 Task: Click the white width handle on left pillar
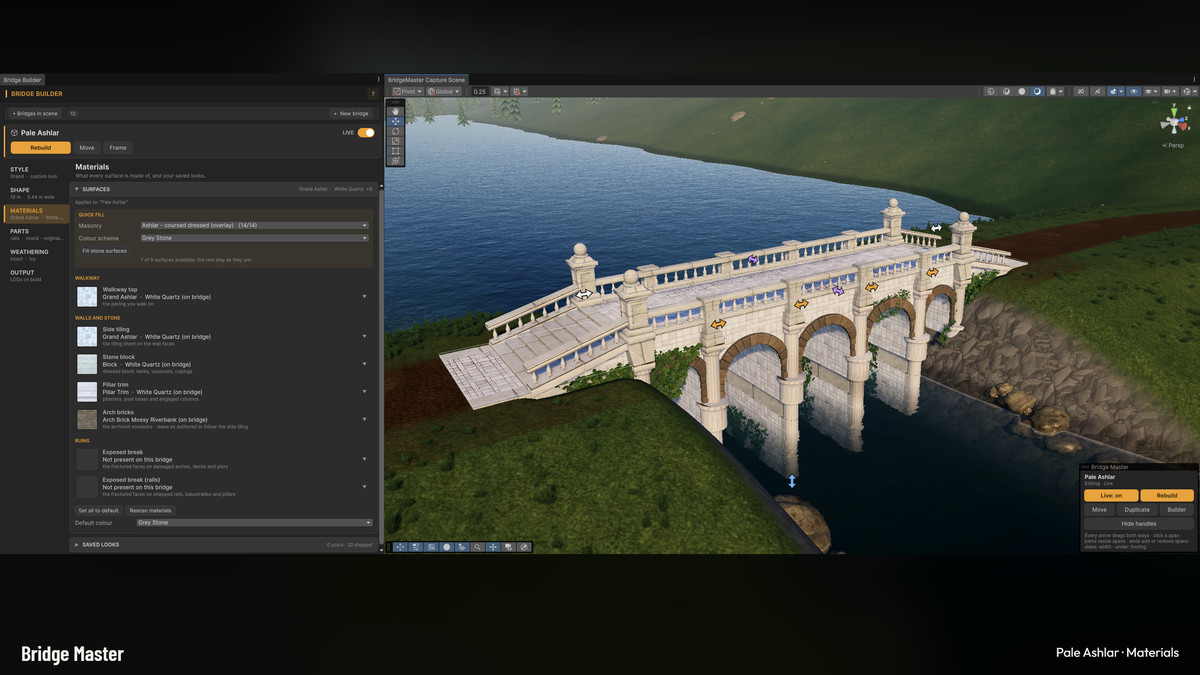583,295
